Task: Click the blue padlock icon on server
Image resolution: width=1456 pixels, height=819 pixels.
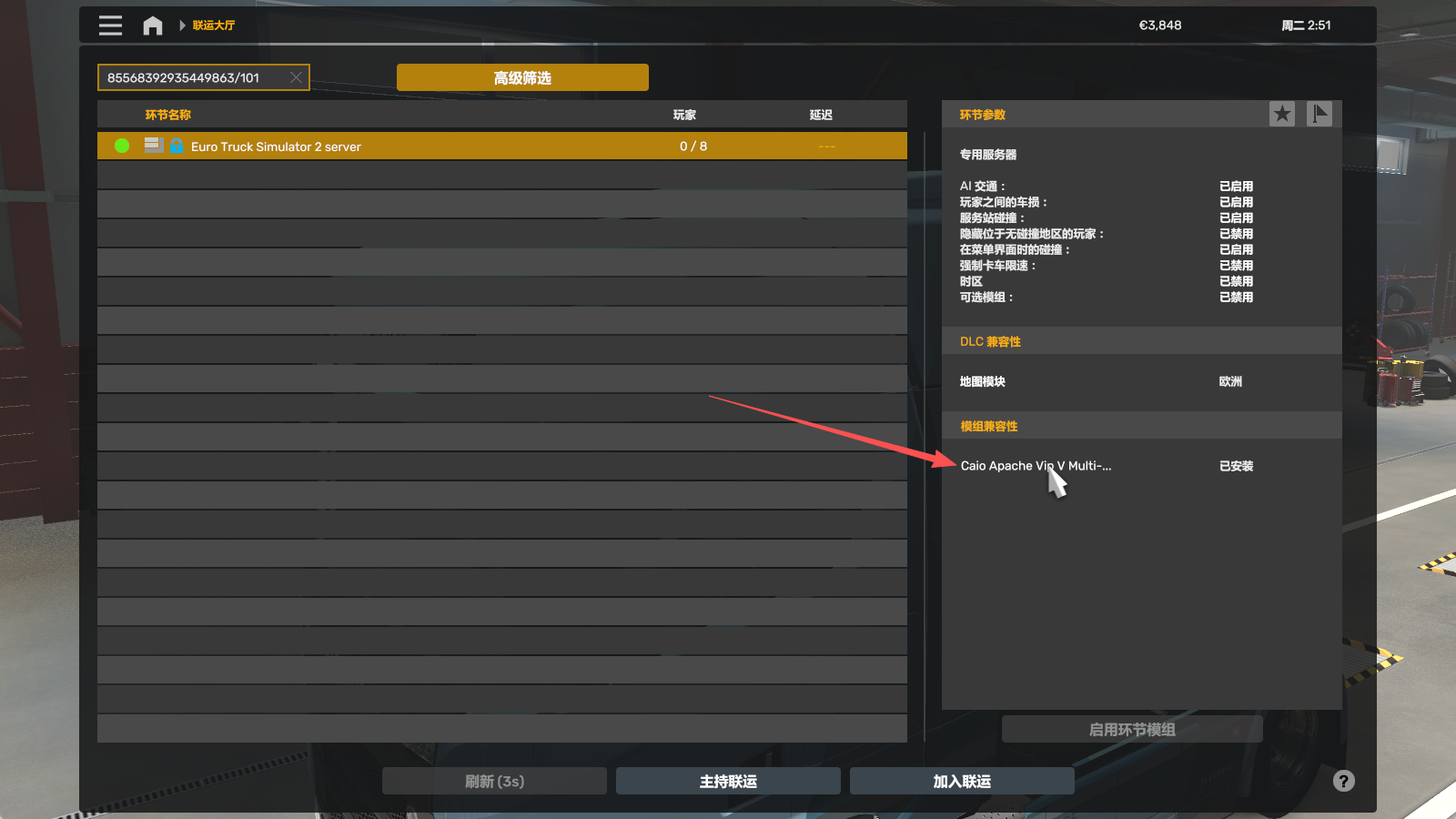Action: tap(177, 146)
